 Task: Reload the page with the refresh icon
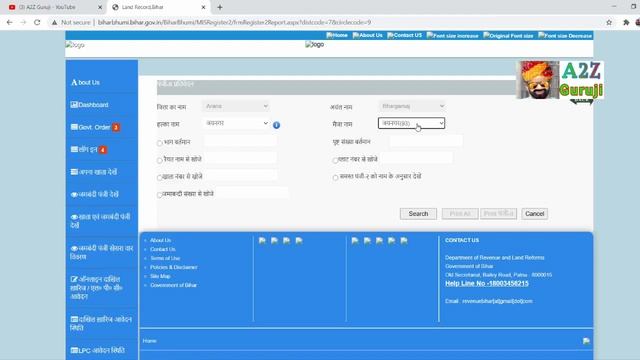tap(37, 22)
